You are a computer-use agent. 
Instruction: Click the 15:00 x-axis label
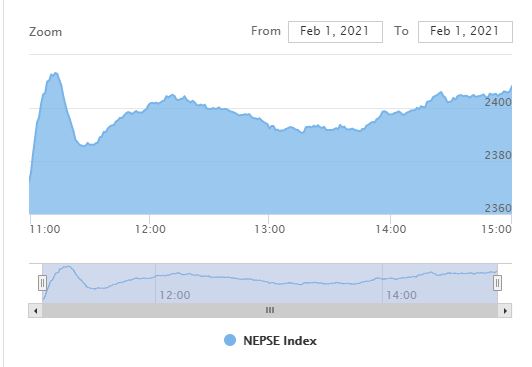pos(496,229)
